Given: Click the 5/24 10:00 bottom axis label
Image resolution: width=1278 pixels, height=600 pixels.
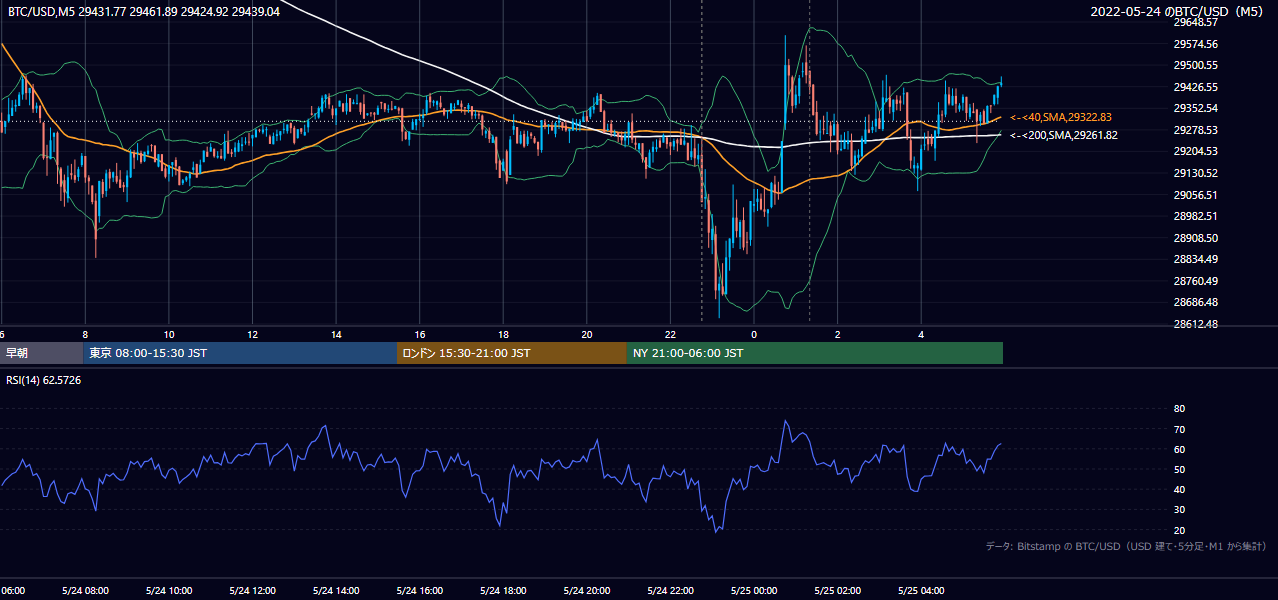Looking at the screenshot, I should (169, 590).
